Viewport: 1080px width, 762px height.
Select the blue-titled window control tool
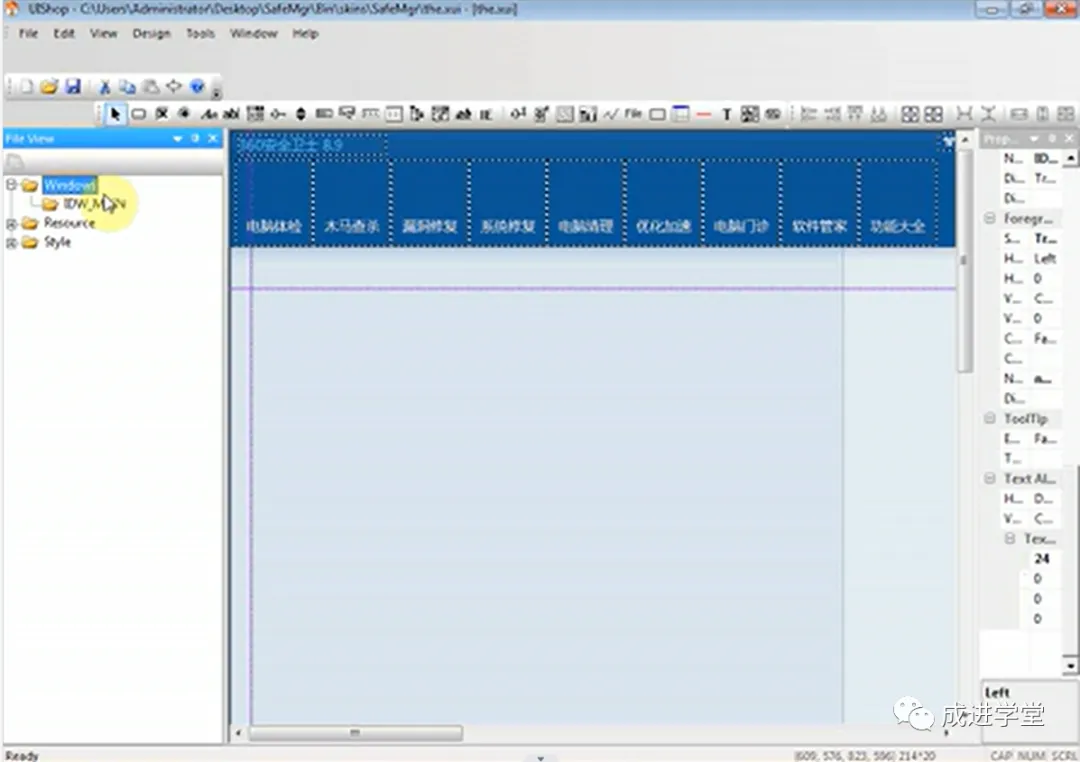[x=681, y=114]
